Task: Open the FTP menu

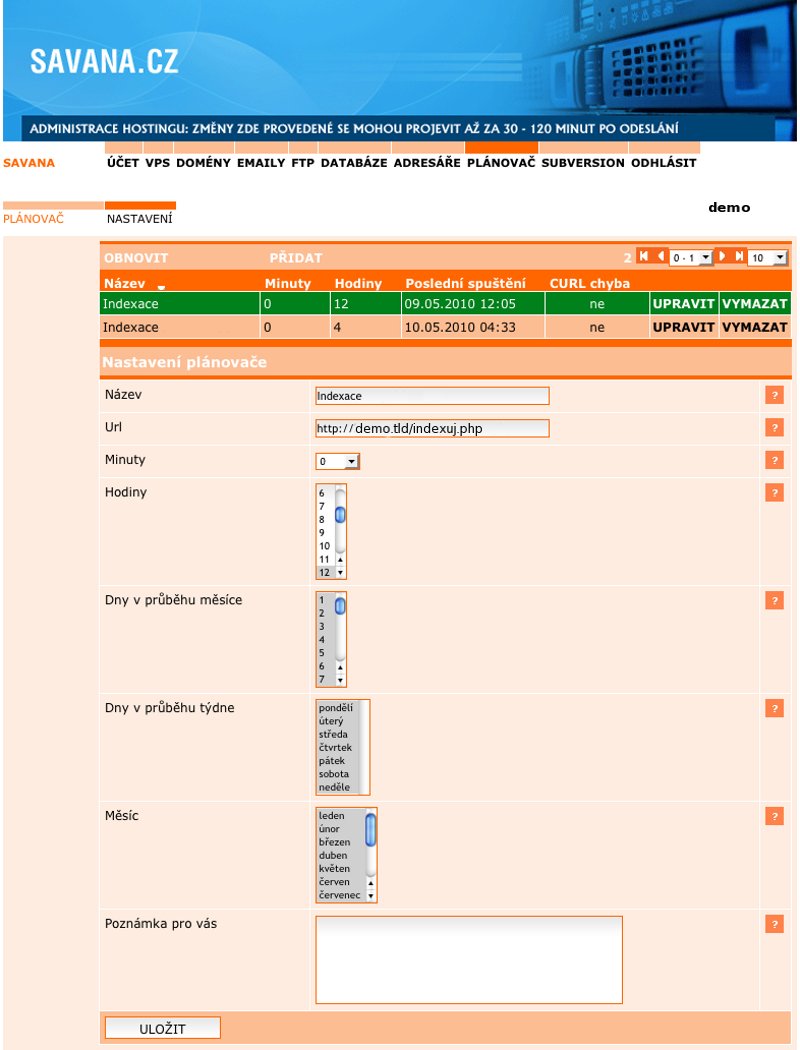Action: coord(303,163)
